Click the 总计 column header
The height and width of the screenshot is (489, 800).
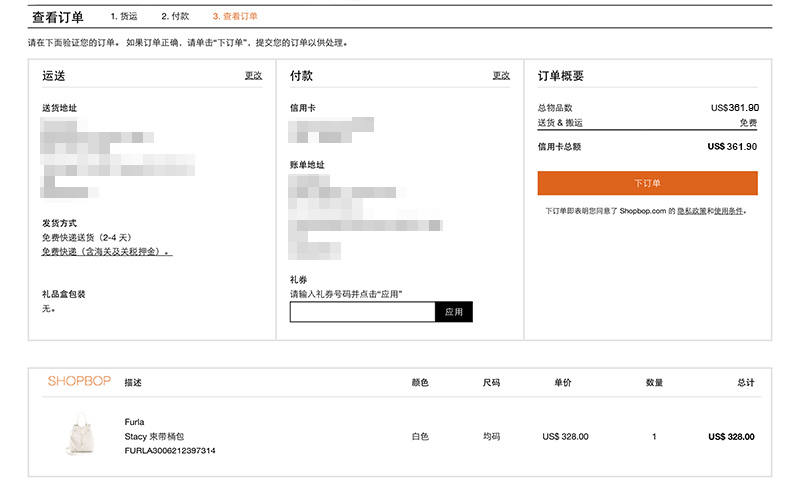pyautogui.click(x=746, y=382)
